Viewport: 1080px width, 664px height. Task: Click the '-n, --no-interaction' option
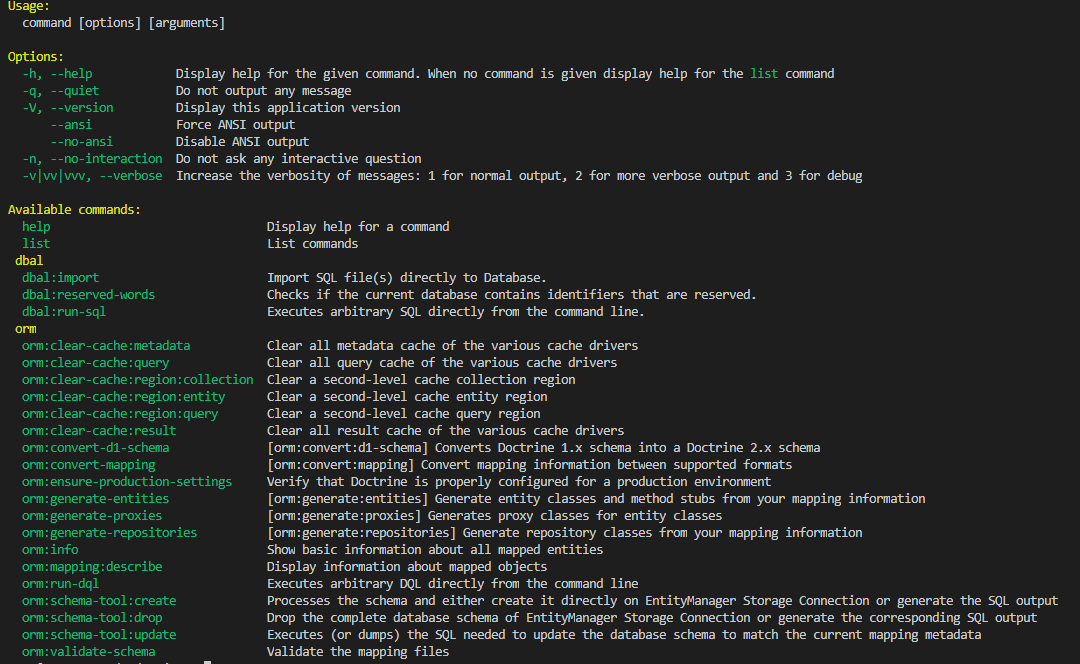coord(92,158)
